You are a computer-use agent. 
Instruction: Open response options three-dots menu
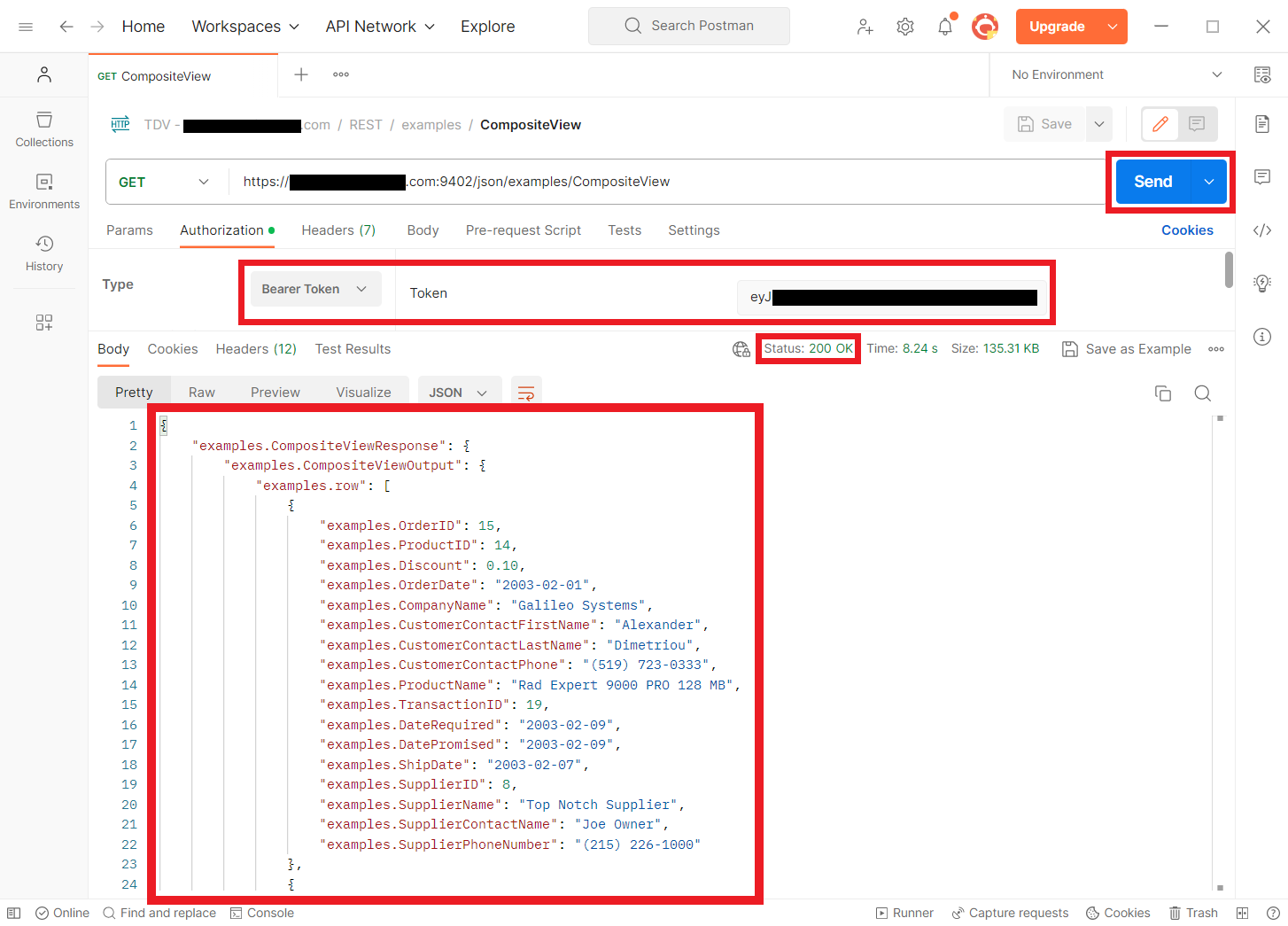coord(1216,349)
